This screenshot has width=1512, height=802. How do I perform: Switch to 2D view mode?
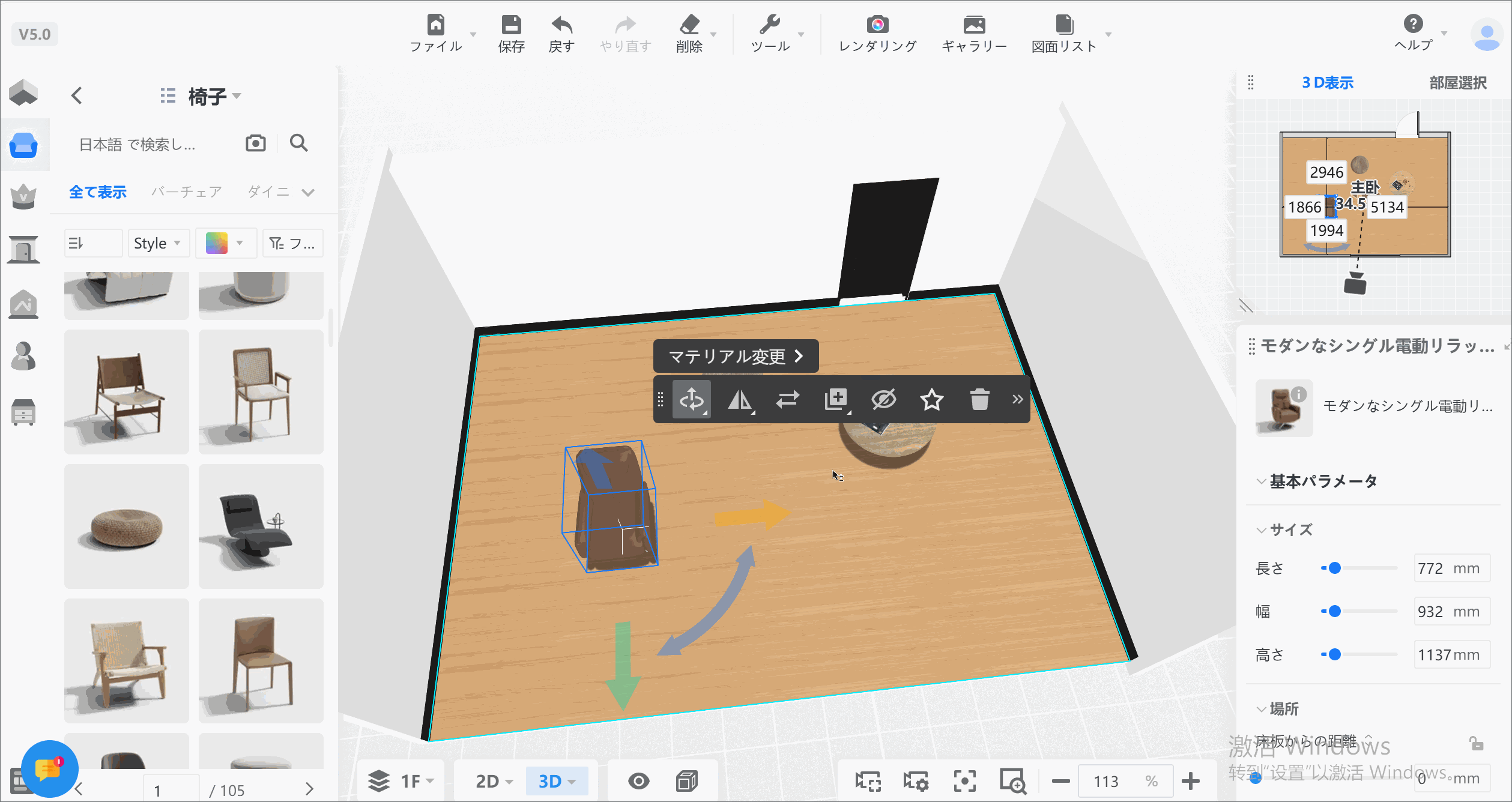pyautogui.click(x=494, y=781)
